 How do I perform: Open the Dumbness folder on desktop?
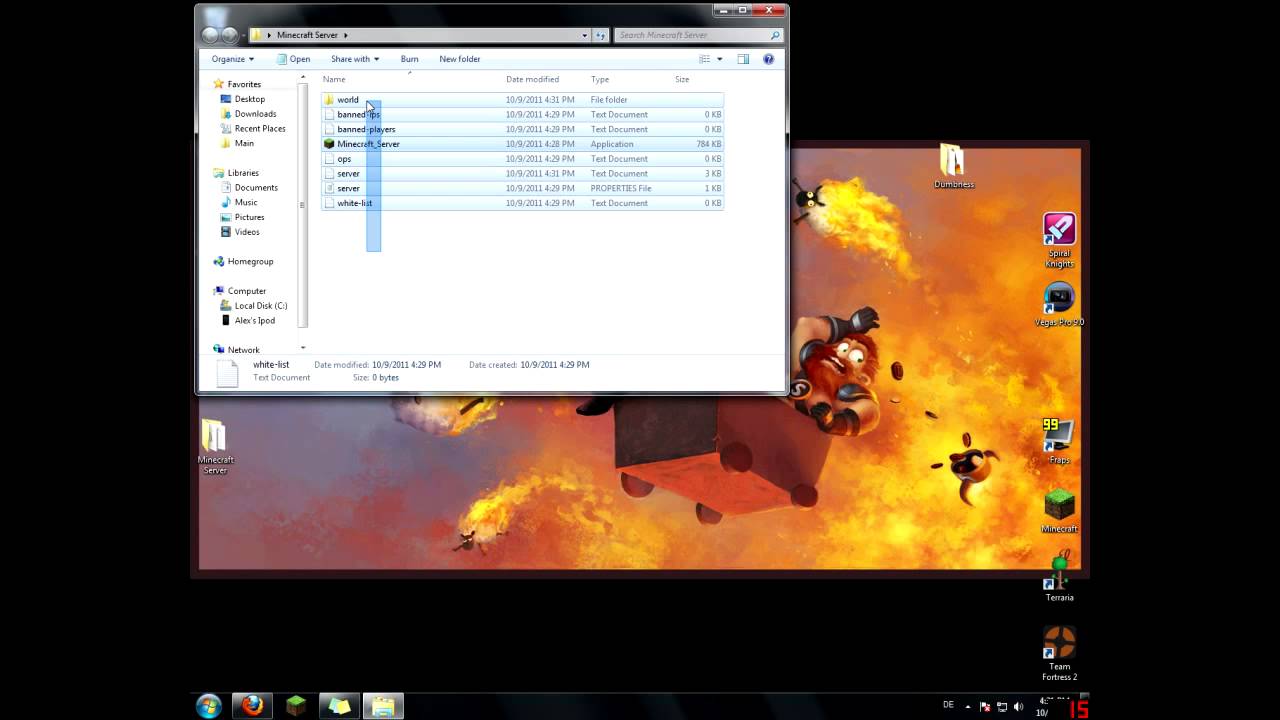(x=953, y=167)
